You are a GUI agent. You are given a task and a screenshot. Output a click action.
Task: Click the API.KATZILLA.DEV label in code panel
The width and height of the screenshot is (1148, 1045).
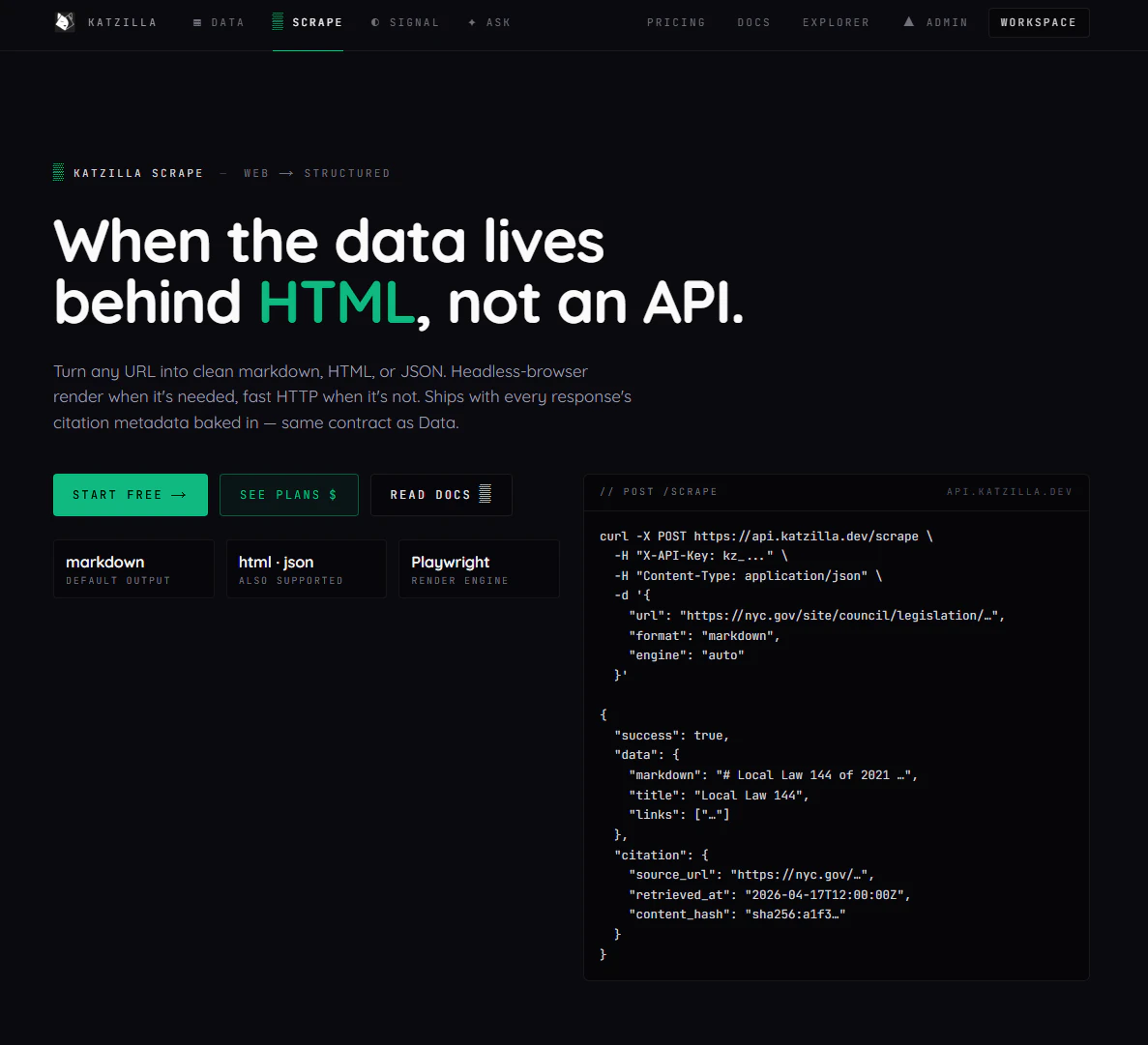1010,491
